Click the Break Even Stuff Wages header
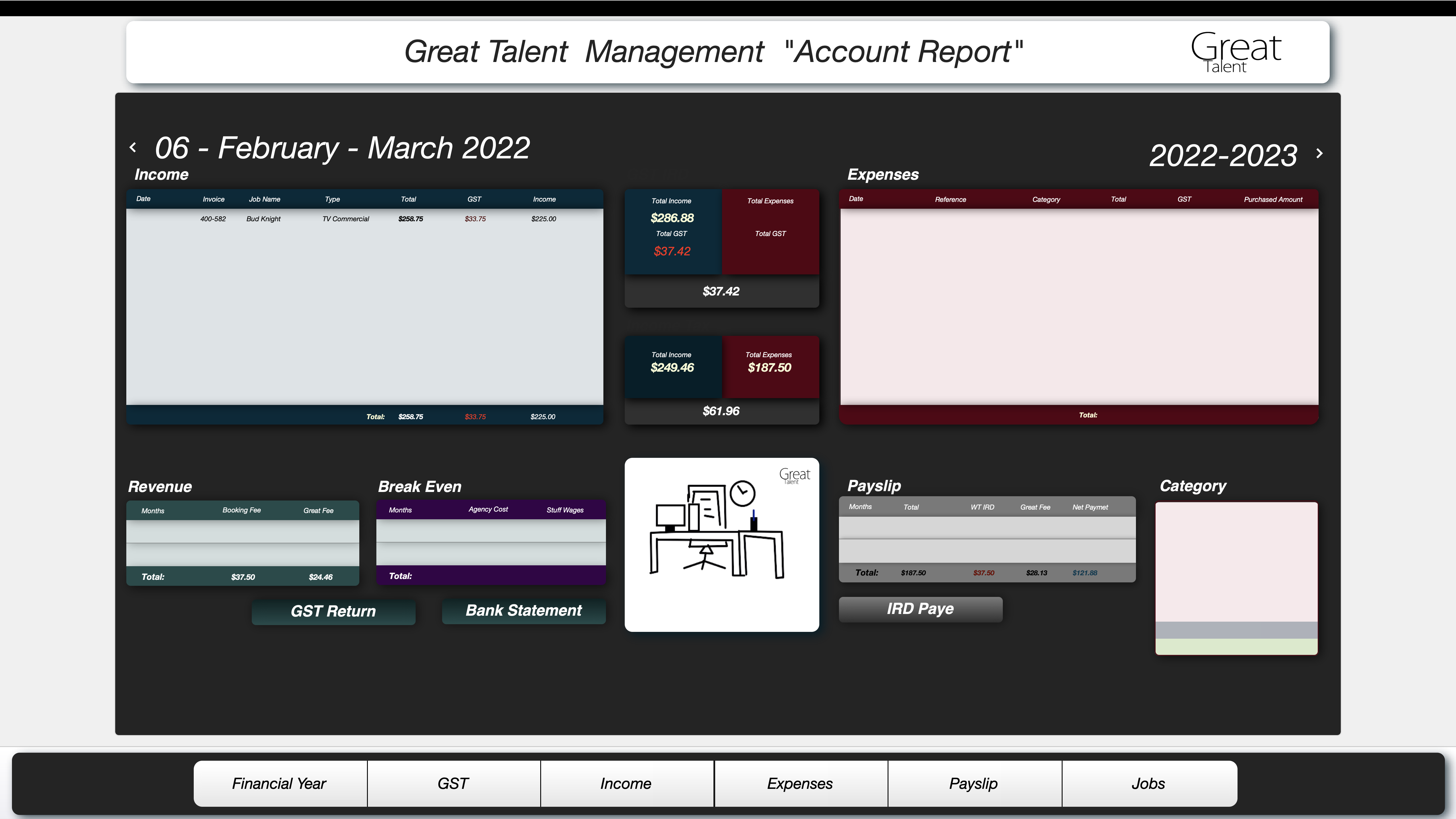 pos(565,510)
